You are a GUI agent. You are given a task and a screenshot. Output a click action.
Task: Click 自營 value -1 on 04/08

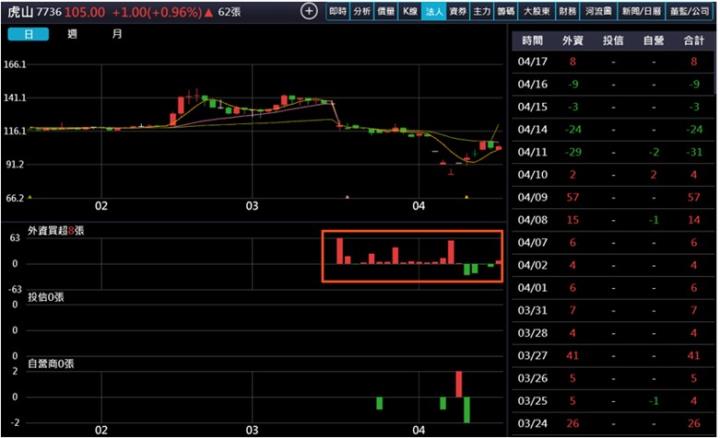point(654,220)
